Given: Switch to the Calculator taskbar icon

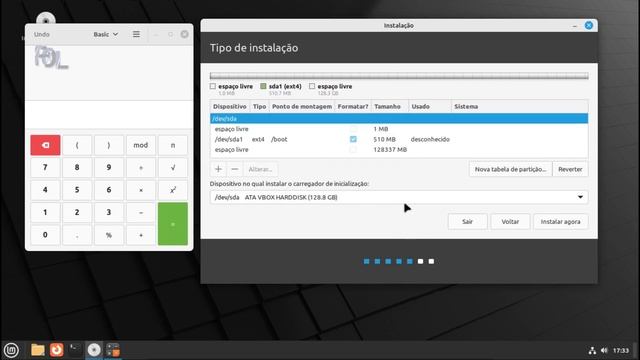Looking at the screenshot, I should [113, 350].
